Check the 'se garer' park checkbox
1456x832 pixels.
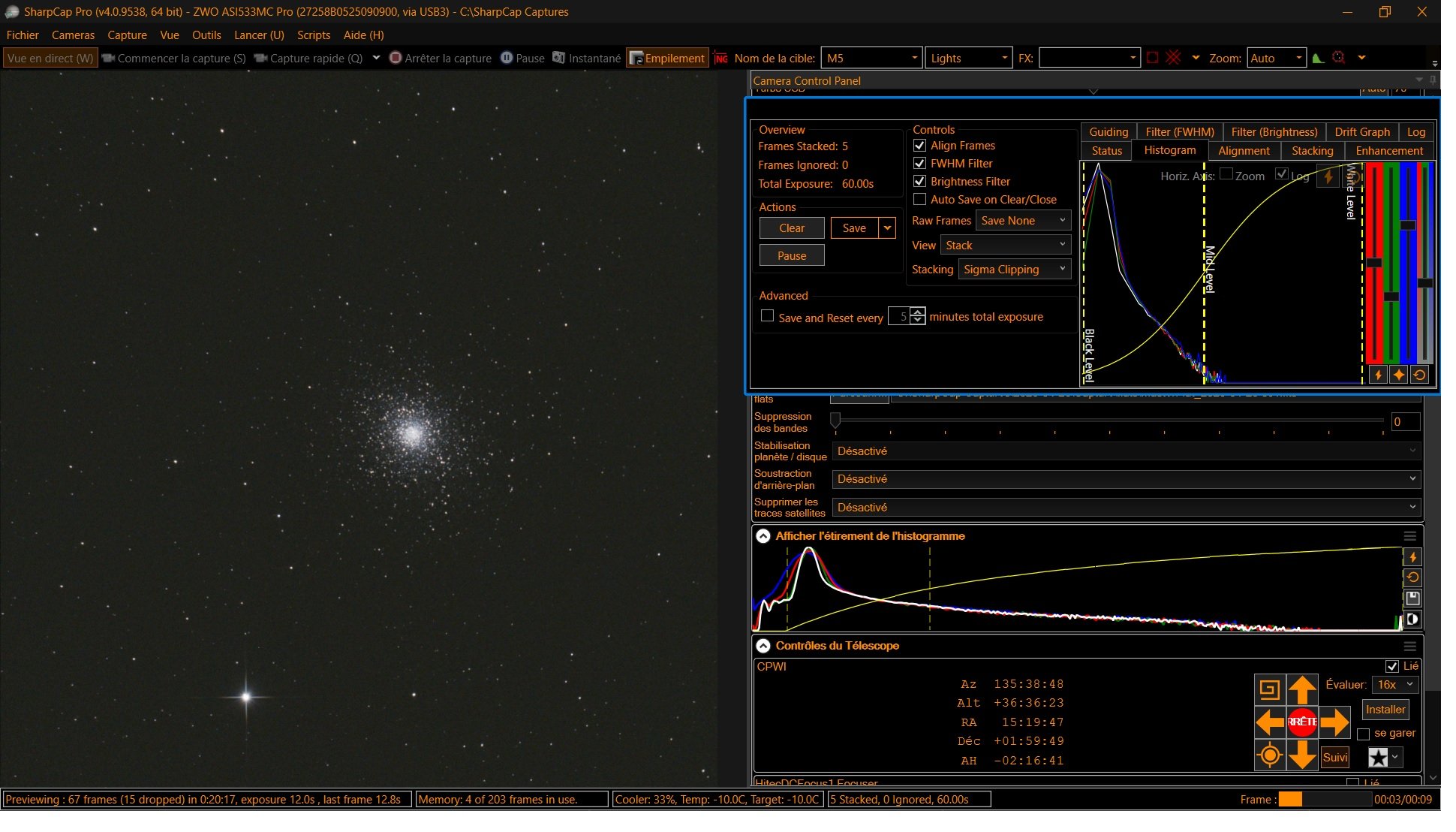pyautogui.click(x=1364, y=734)
